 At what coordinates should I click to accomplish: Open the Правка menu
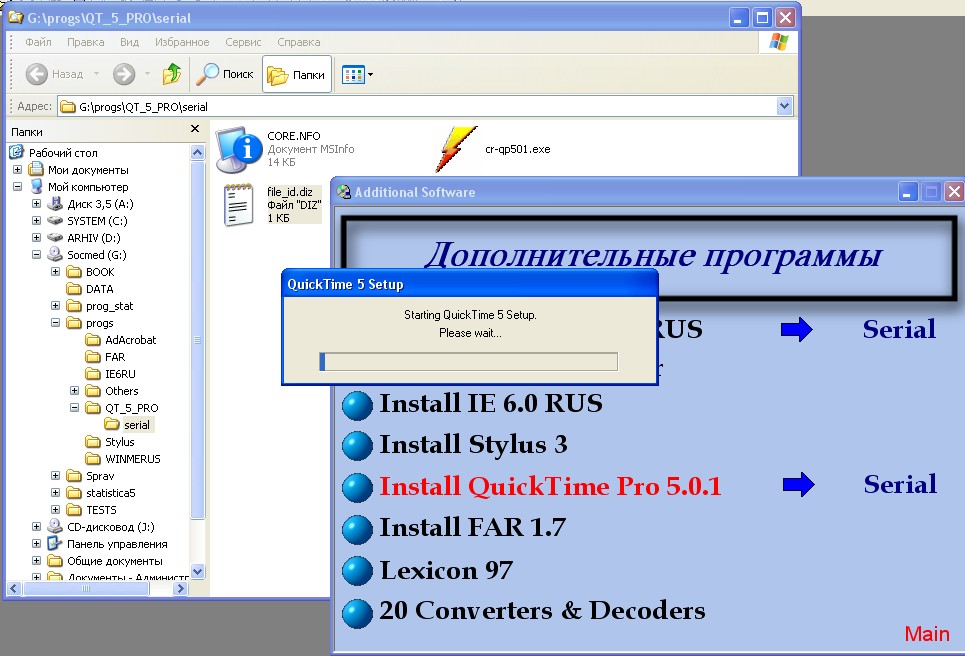click(86, 42)
